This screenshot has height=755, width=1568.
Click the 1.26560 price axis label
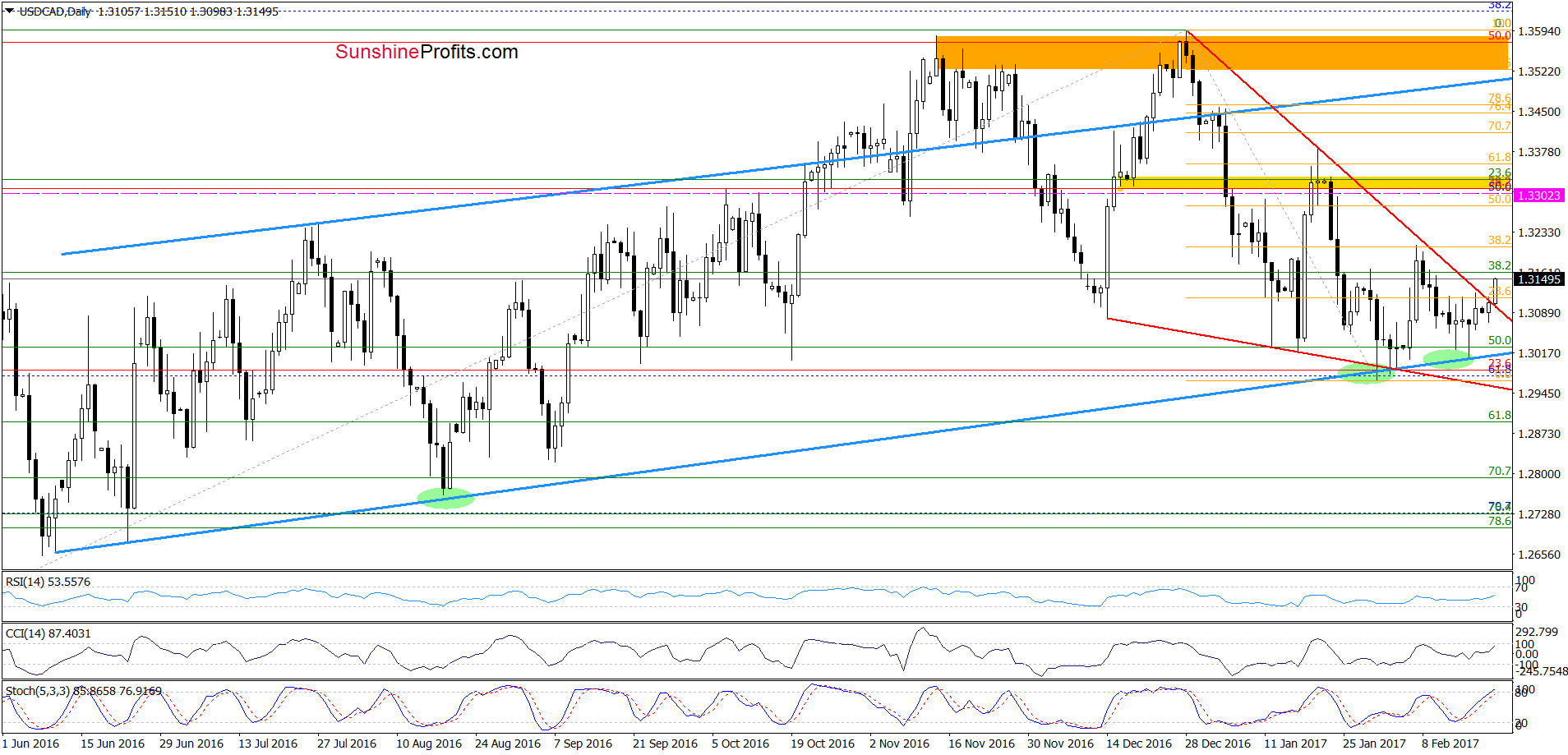[x=1539, y=555]
